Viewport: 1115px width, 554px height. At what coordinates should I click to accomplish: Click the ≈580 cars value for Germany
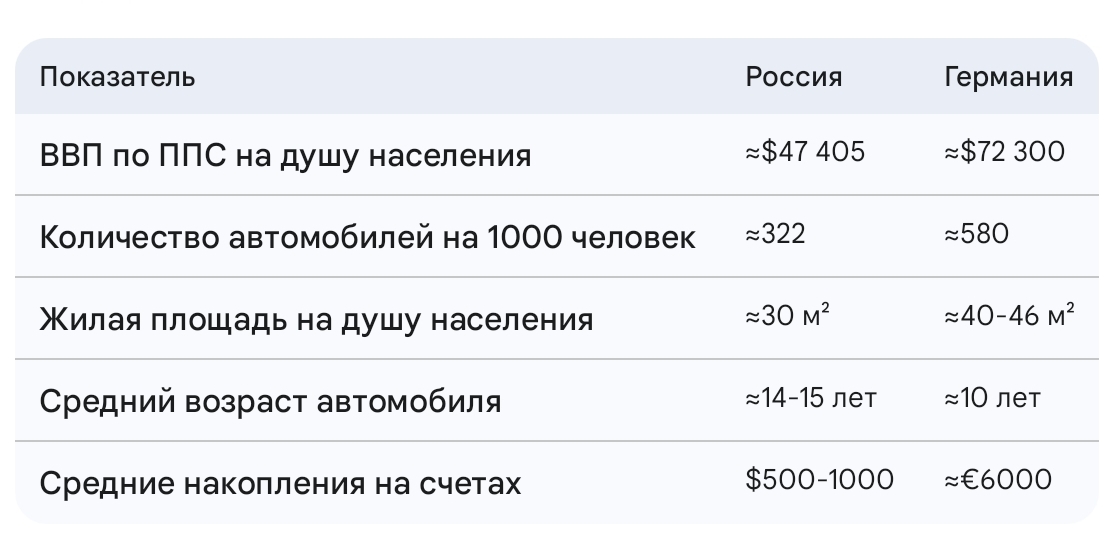click(x=976, y=234)
